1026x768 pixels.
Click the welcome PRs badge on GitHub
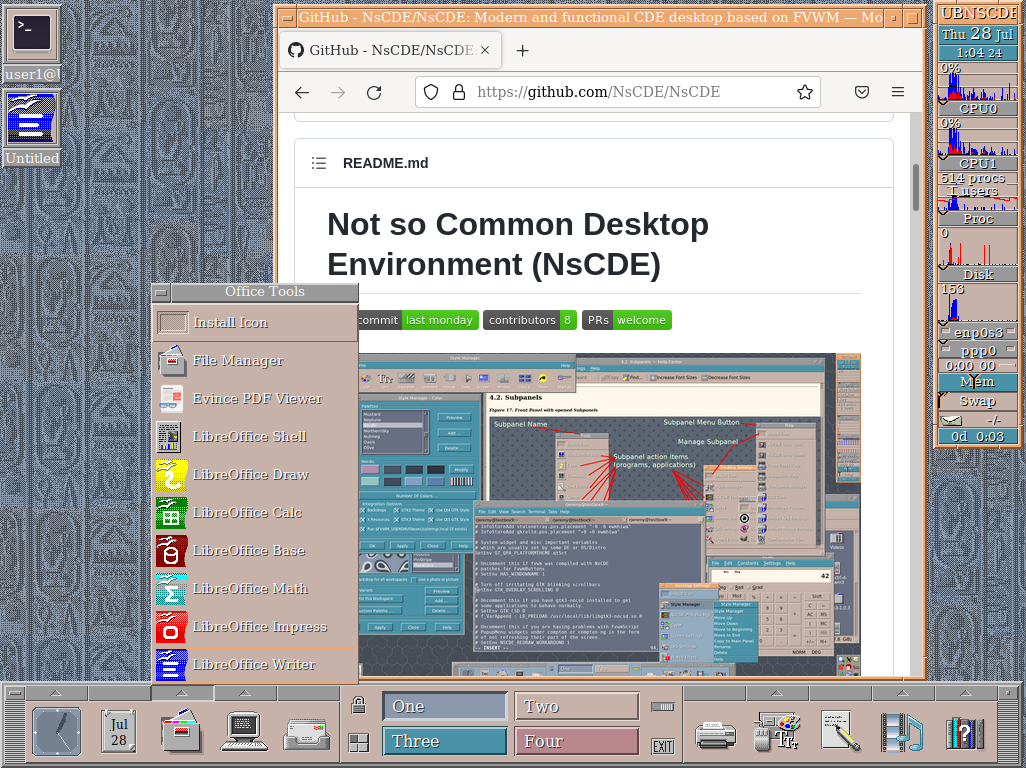[641, 320]
